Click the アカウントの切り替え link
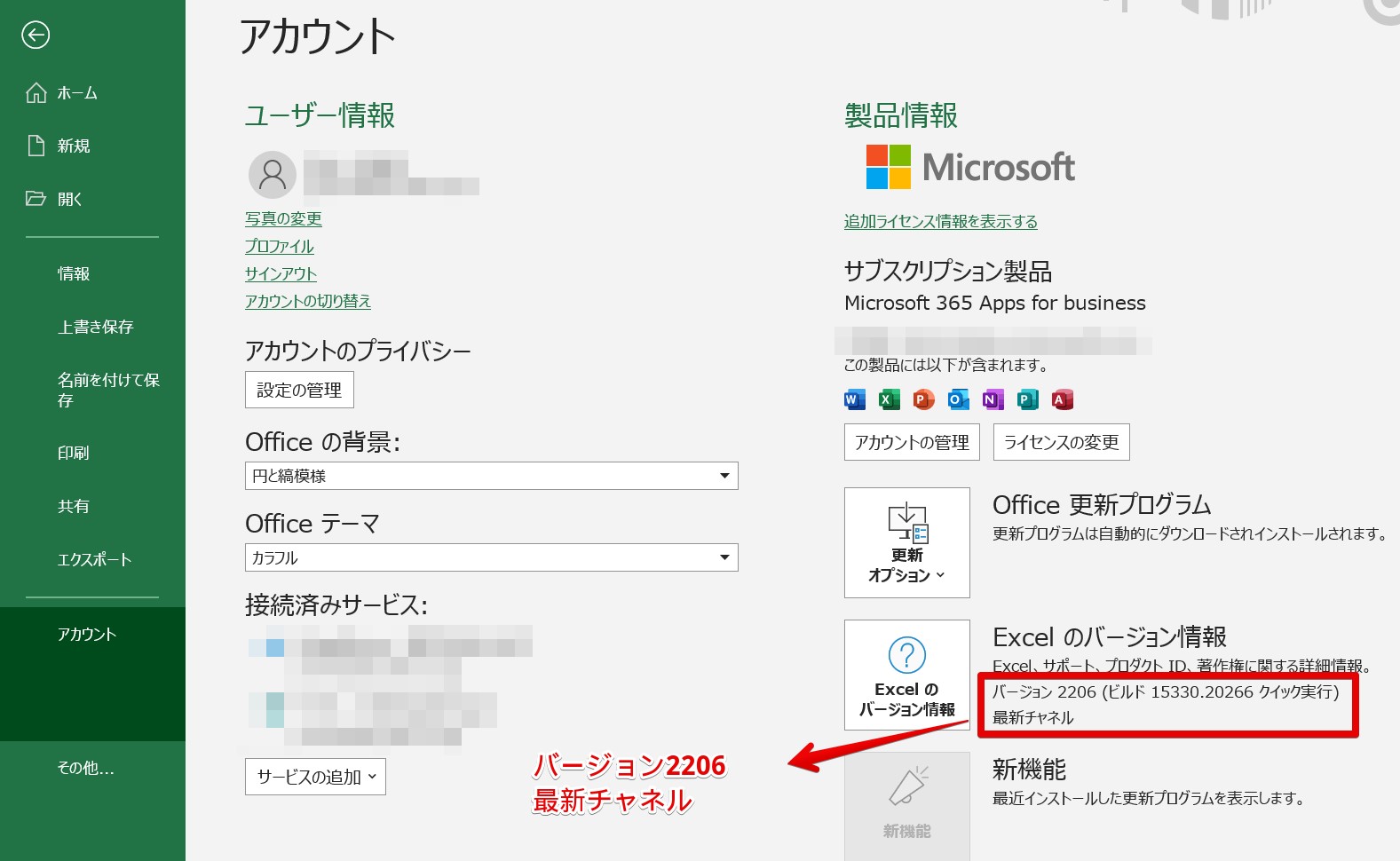1400x861 pixels. [308, 301]
